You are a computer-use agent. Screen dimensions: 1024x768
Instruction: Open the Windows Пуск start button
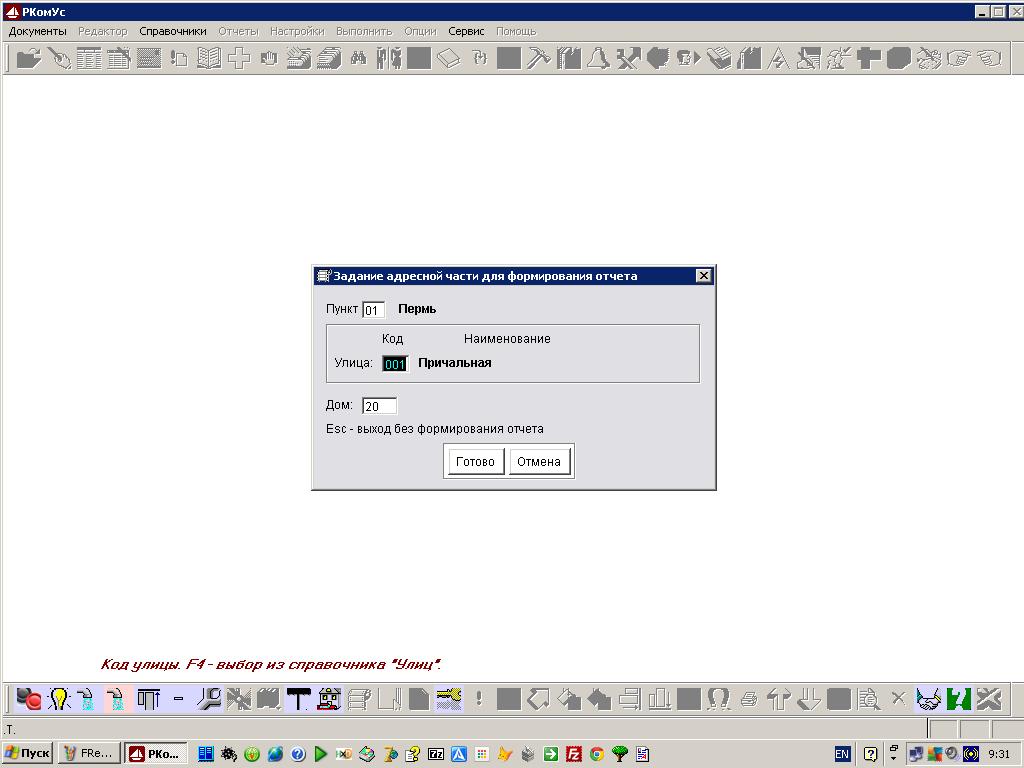[x=28, y=753]
